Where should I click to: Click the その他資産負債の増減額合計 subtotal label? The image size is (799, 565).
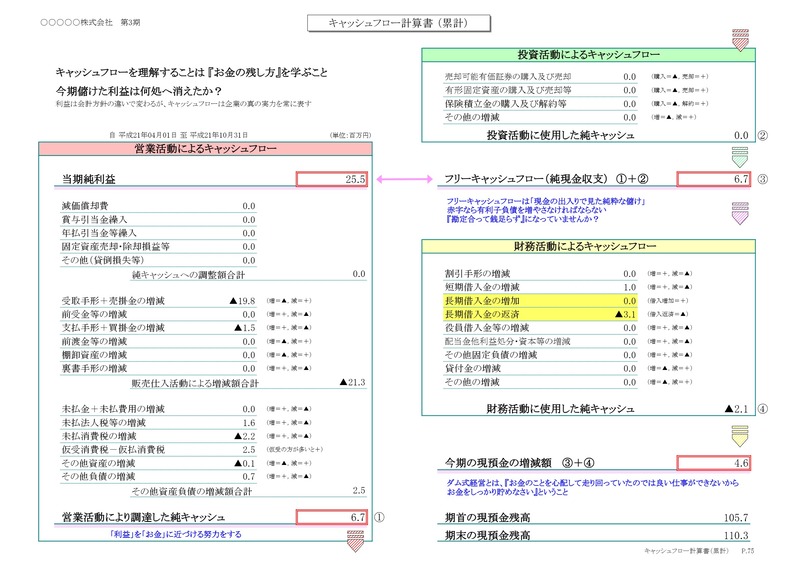(x=192, y=491)
